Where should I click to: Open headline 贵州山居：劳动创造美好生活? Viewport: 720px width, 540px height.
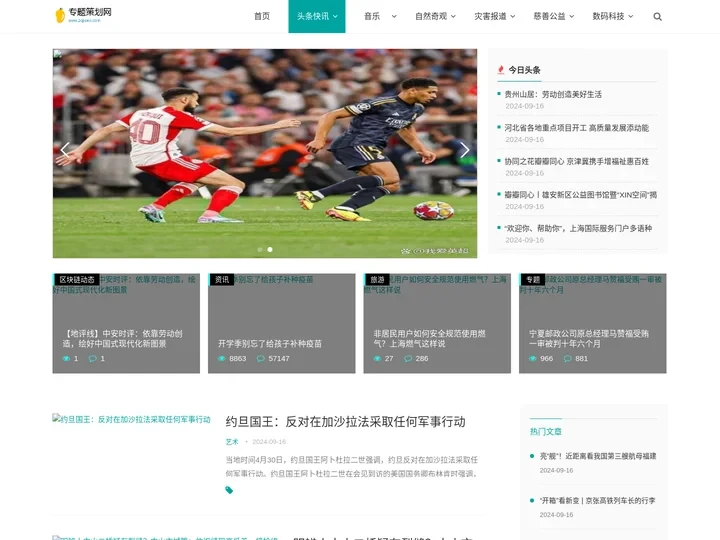pos(553,94)
